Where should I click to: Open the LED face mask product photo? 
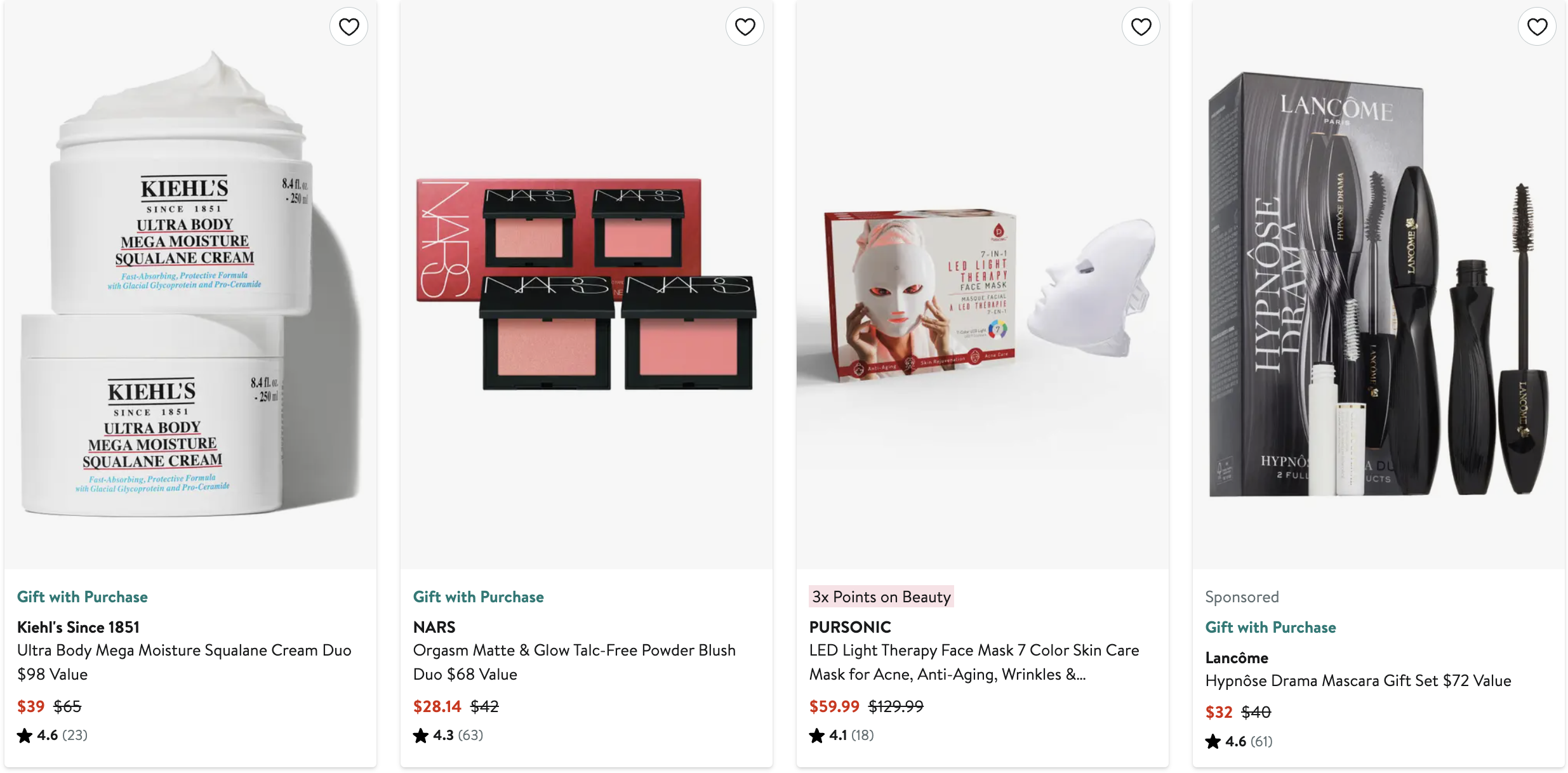click(983, 284)
